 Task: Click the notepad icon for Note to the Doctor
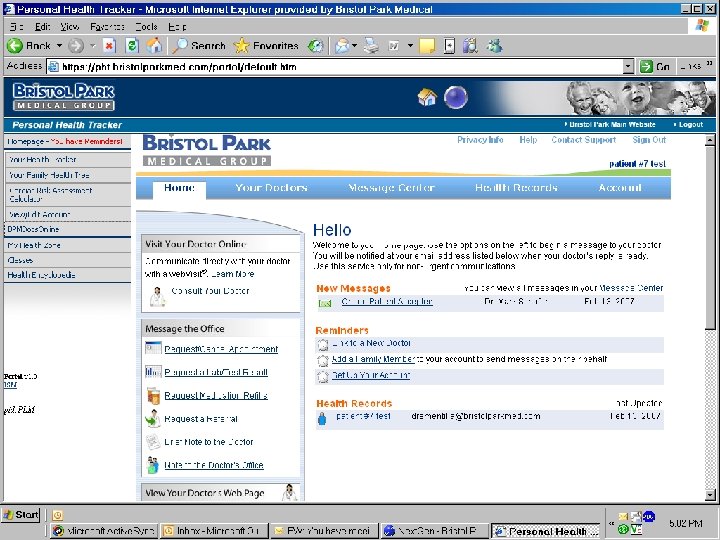[x=152, y=442]
